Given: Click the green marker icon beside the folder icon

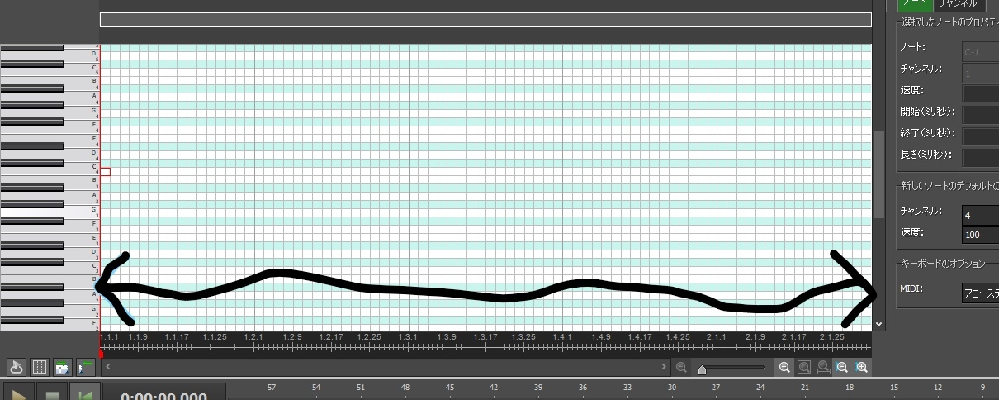Looking at the screenshot, I should [x=85, y=367].
